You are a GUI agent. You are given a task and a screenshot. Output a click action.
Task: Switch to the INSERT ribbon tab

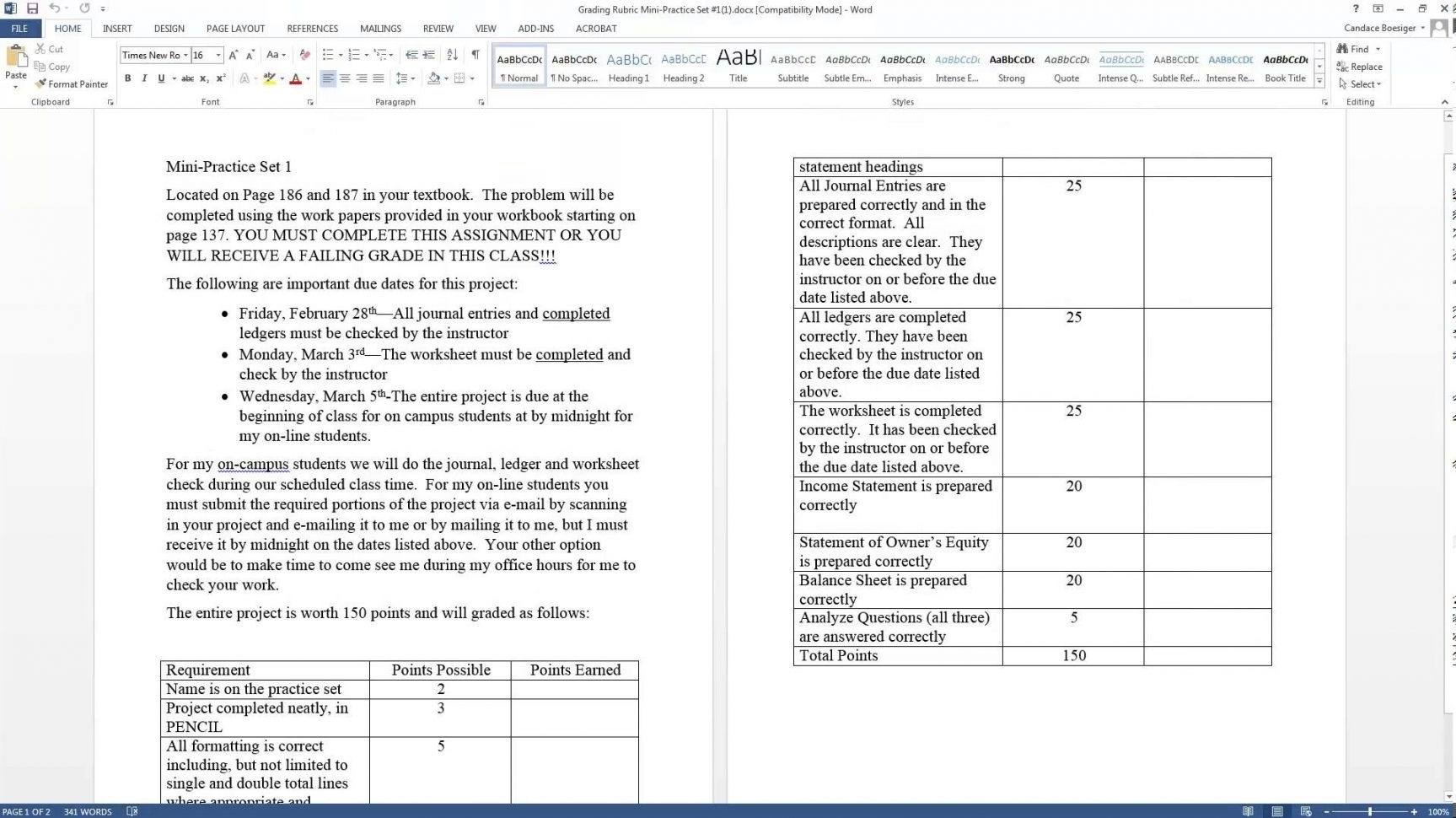[x=116, y=28]
